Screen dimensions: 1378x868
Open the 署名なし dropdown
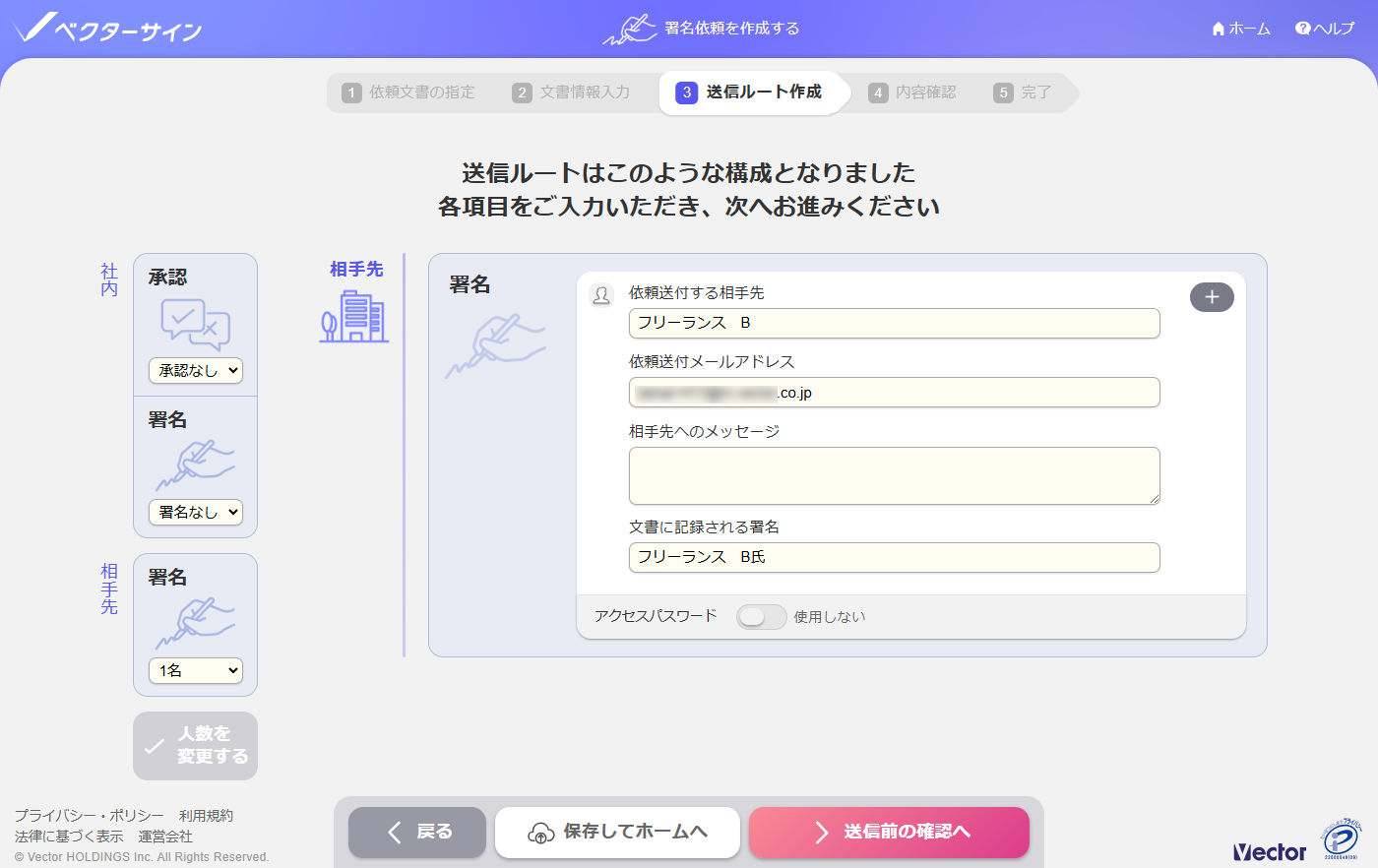tap(196, 512)
